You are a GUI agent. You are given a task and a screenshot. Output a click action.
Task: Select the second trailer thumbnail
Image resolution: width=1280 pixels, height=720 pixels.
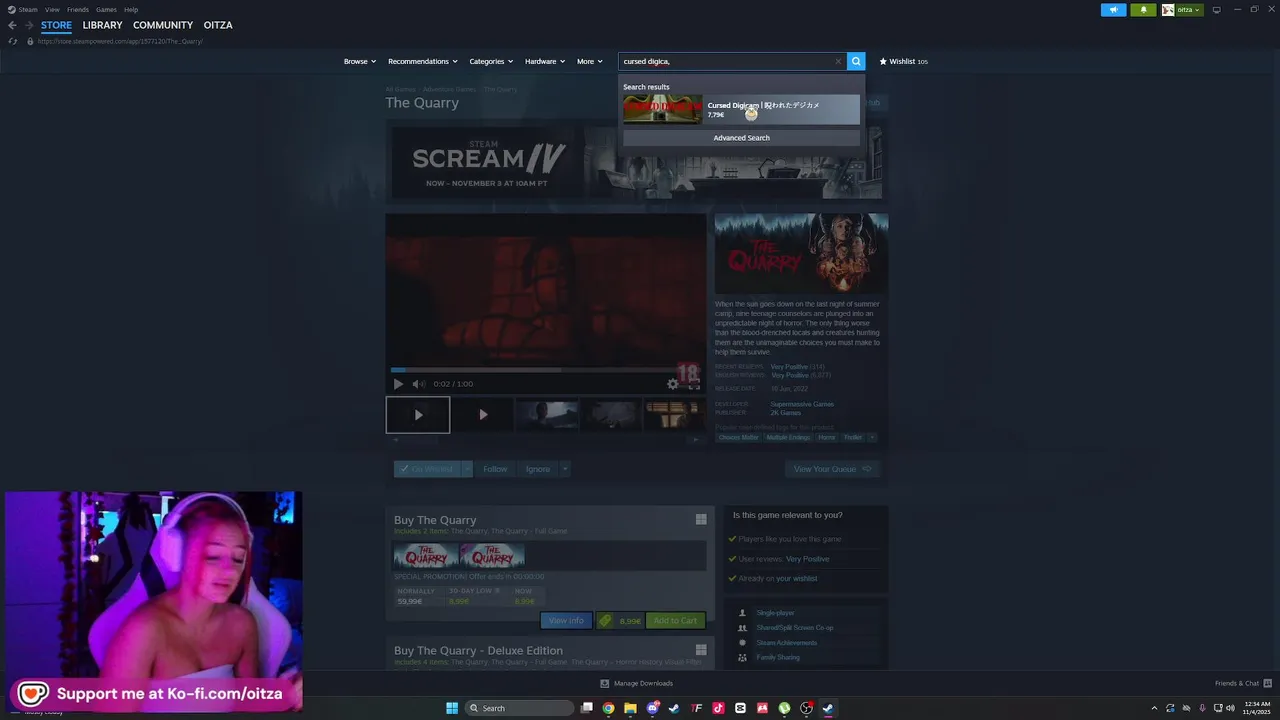coord(483,415)
